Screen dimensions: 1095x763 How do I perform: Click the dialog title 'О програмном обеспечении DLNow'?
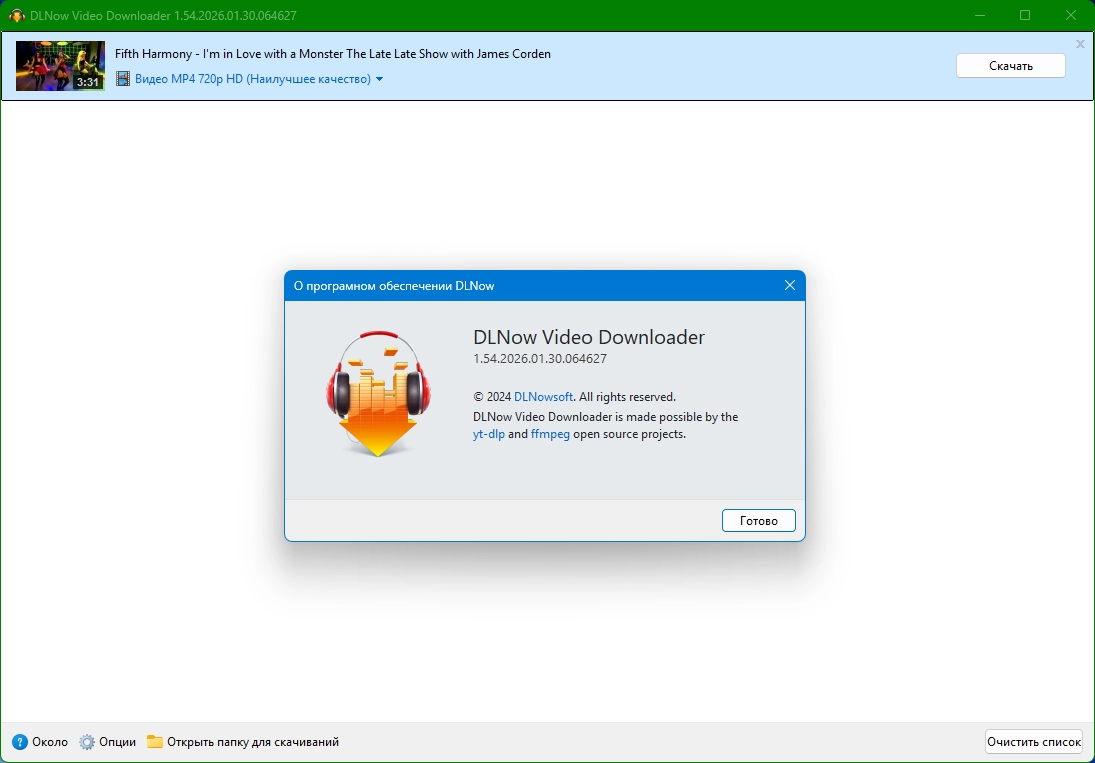(394, 286)
